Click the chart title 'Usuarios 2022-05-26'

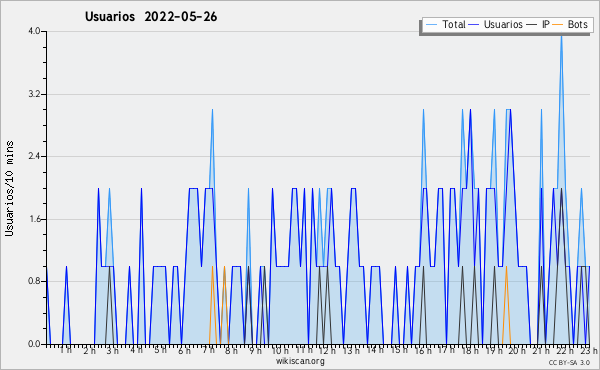(x=151, y=17)
